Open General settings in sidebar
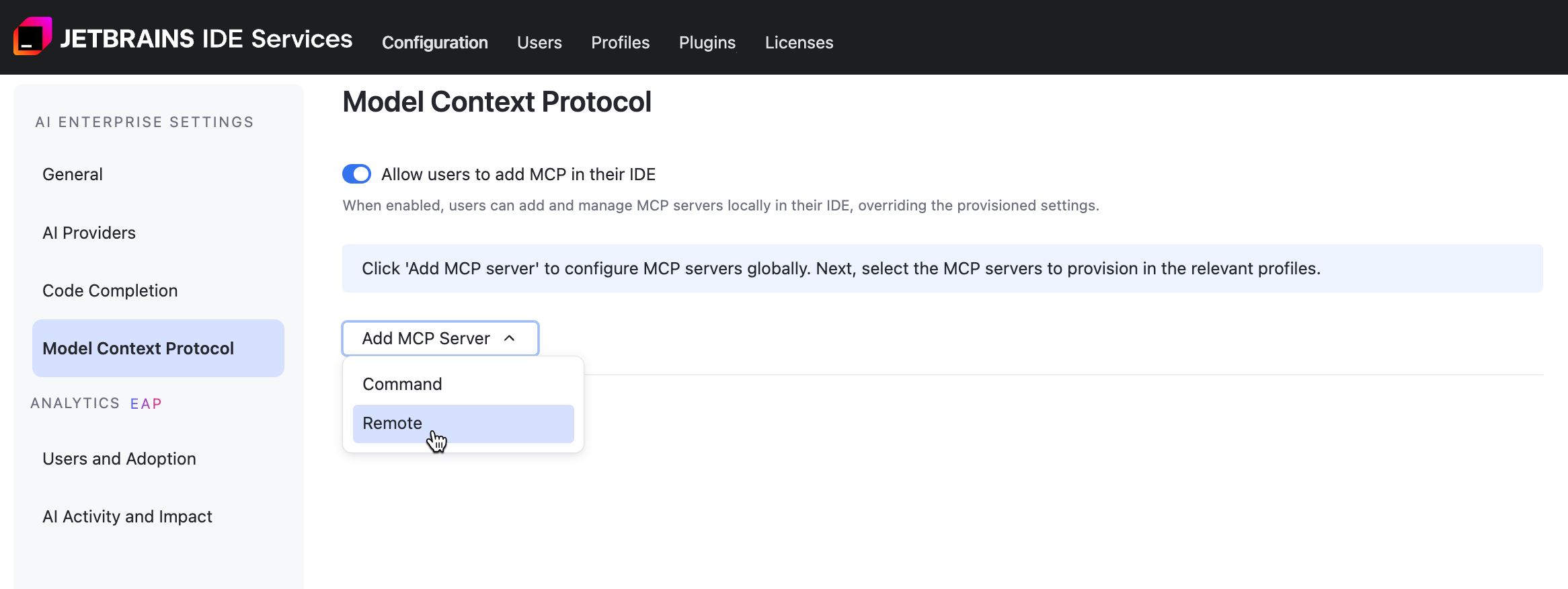Viewport: 1568px width, 589px height. tap(73, 175)
